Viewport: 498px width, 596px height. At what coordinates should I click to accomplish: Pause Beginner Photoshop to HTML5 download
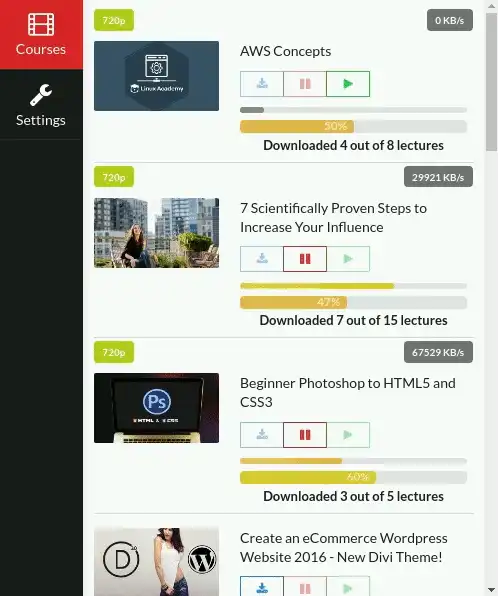point(305,434)
